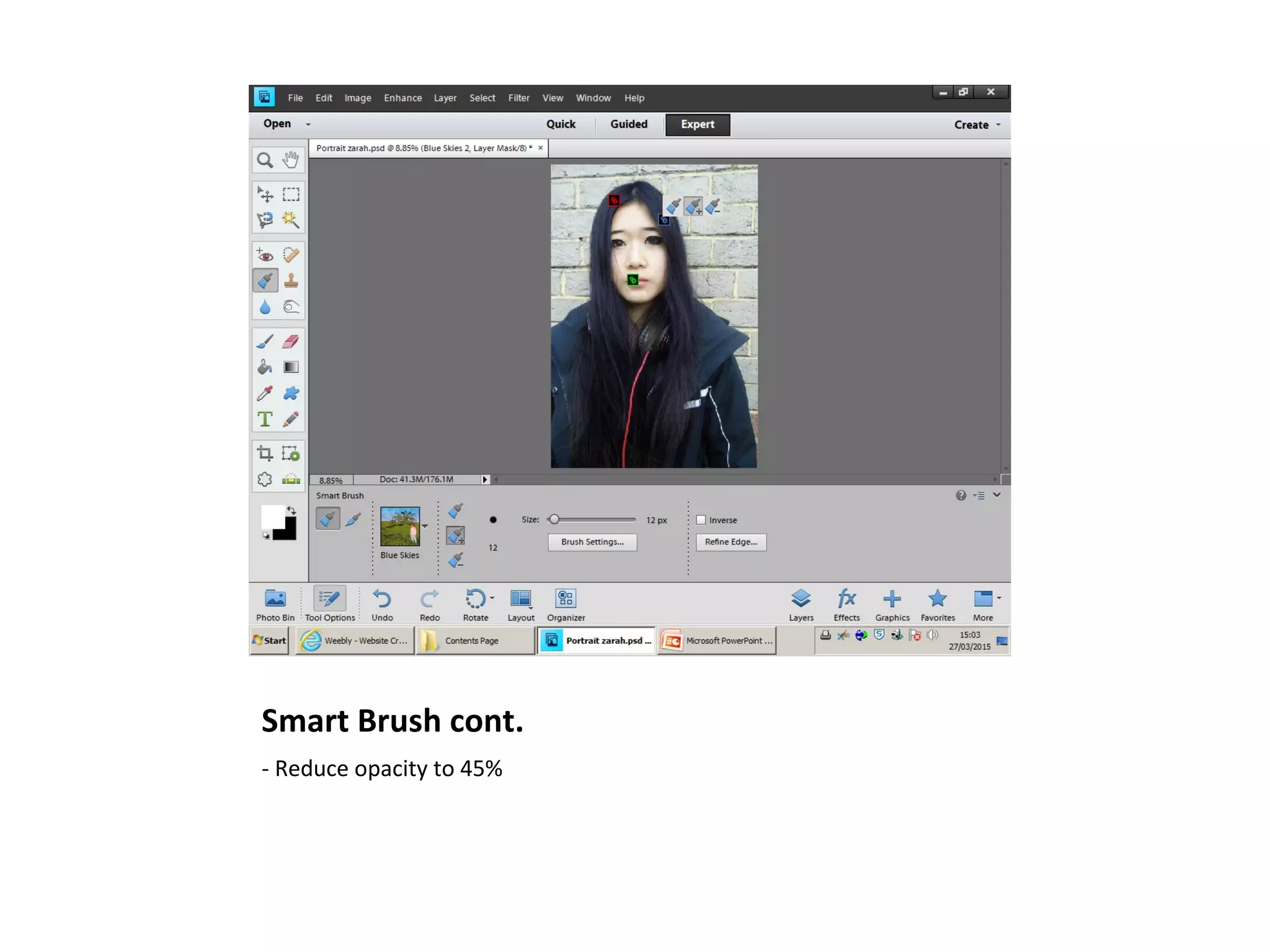Switch to Guided edit mode
Screen dimensions: 1270x952
629,124
